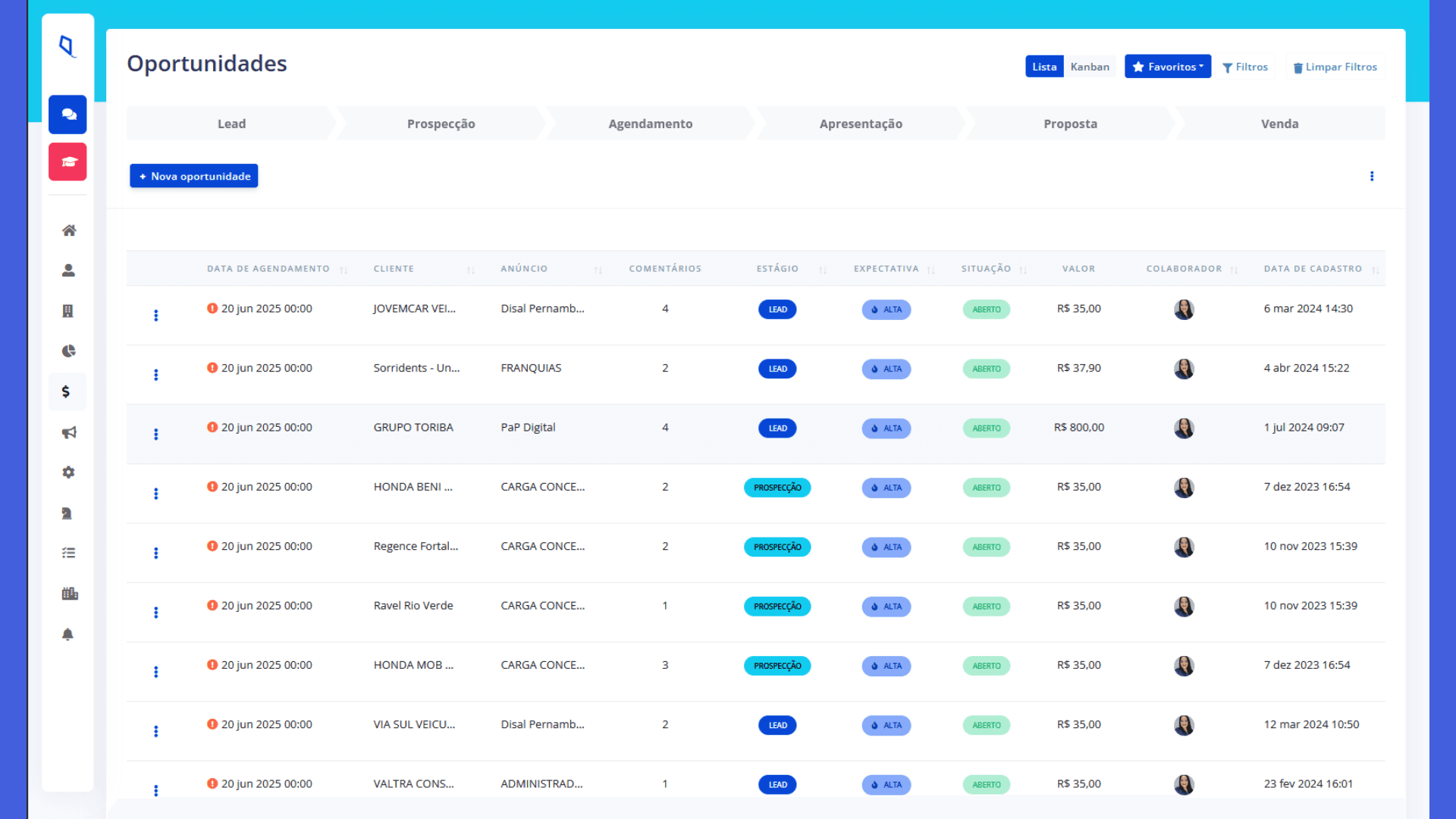The height and width of the screenshot is (819, 1456).
Task: Sort by Colaborador column
Action: coord(1234,270)
